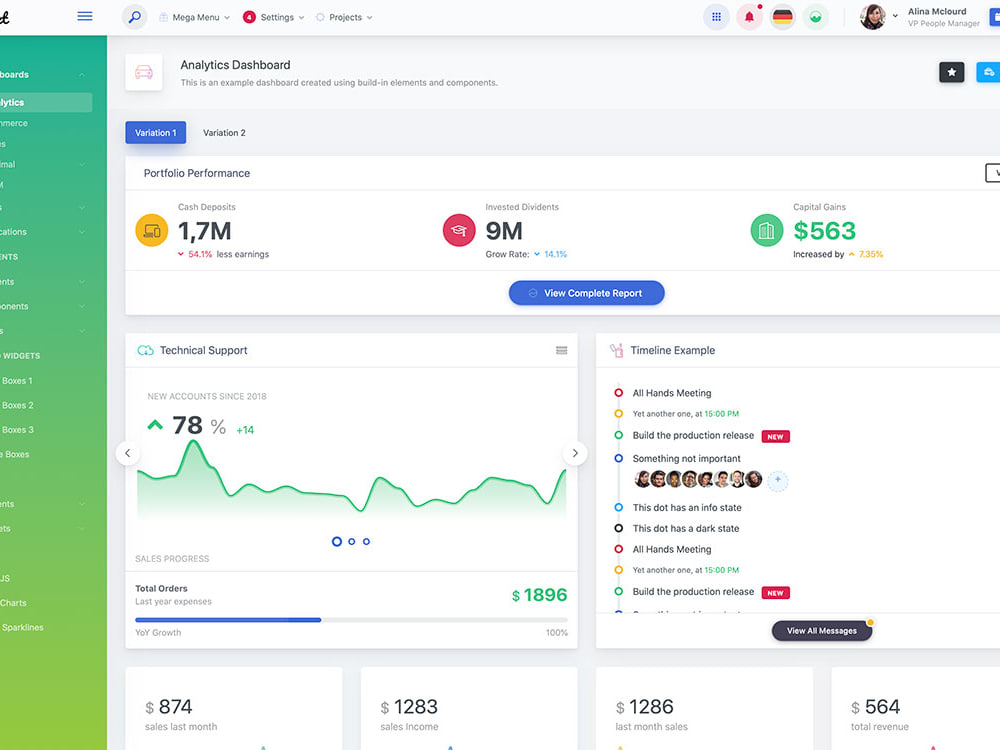The width and height of the screenshot is (1000, 750).
Task: Select Boxes 2 in sidebar
Action: click(x=17, y=406)
